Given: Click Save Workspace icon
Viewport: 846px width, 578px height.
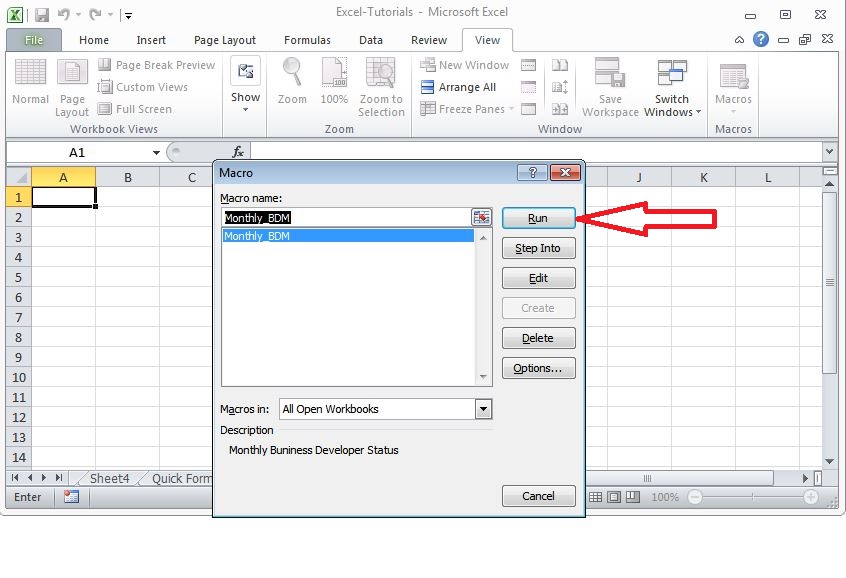Looking at the screenshot, I should [x=610, y=87].
